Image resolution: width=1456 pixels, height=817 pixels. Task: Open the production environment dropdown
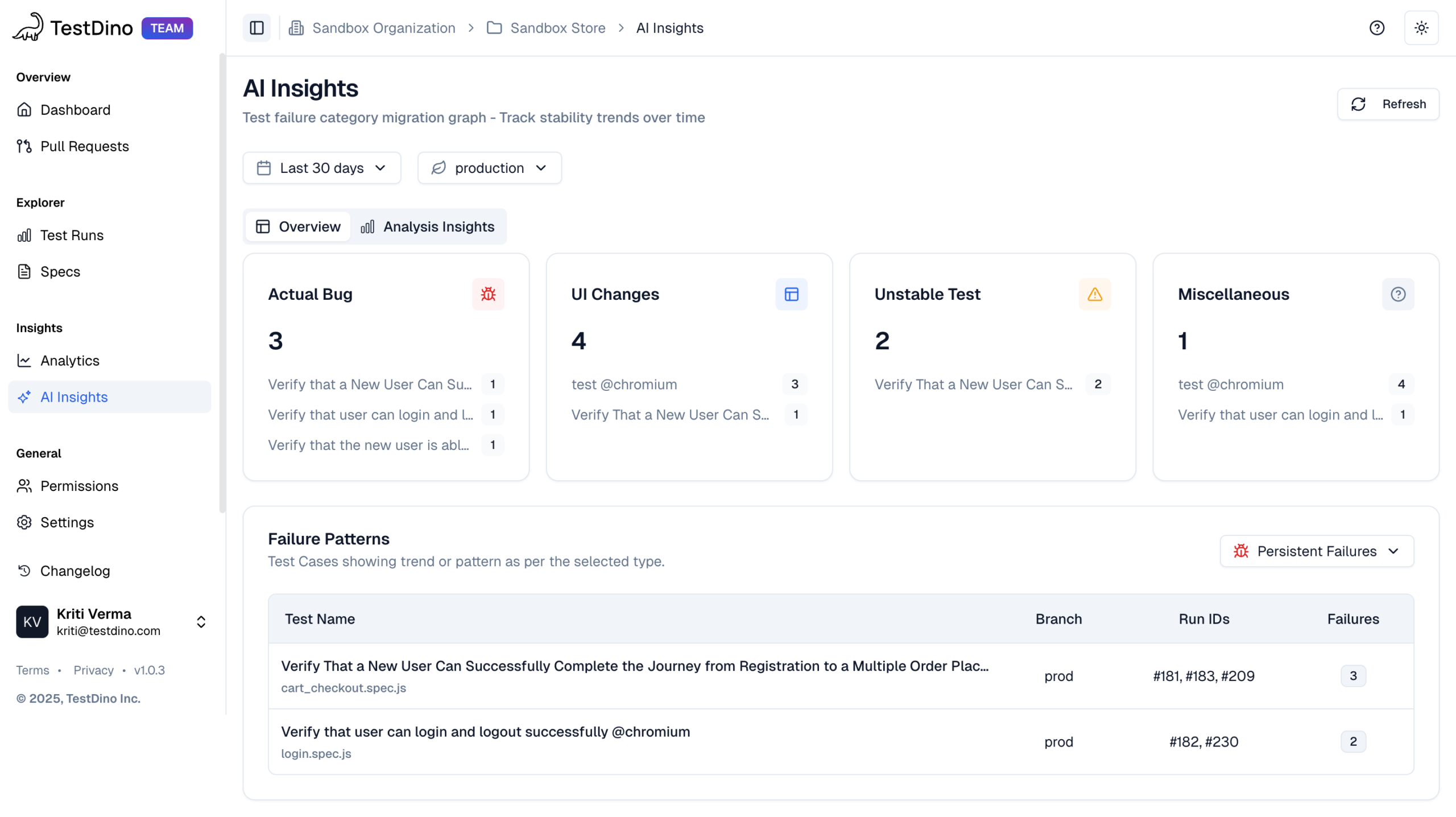[x=489, y=168]
